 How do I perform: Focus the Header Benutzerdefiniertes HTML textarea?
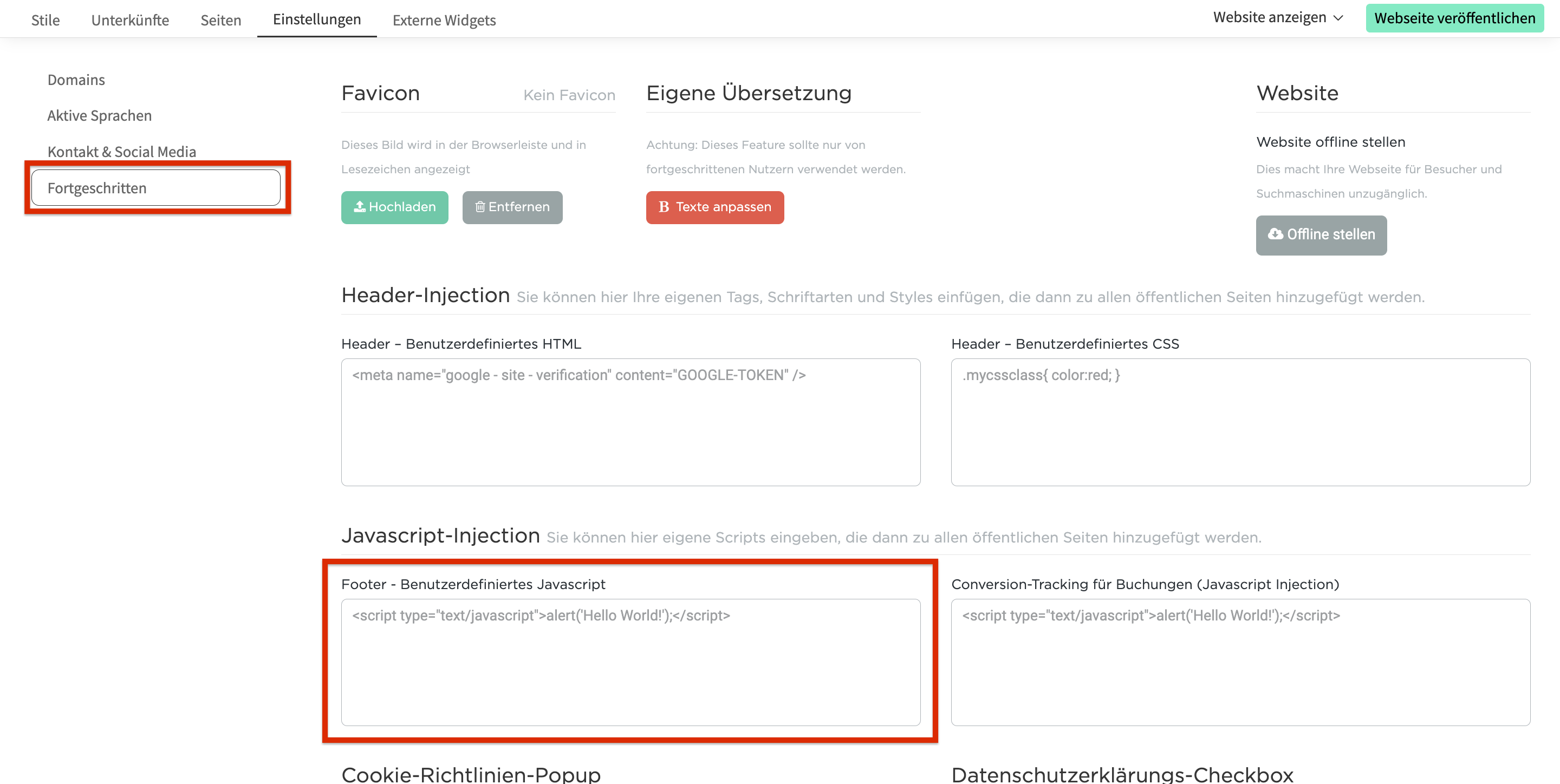[630, 422]
